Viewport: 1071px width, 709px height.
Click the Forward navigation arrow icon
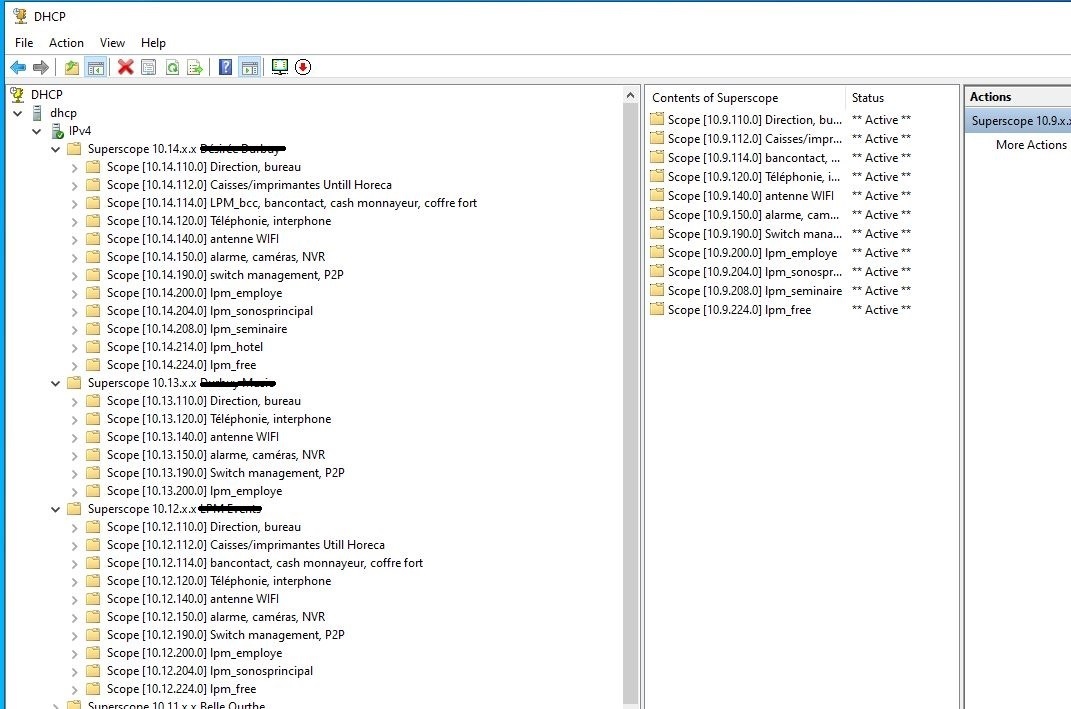coord(40,67)
